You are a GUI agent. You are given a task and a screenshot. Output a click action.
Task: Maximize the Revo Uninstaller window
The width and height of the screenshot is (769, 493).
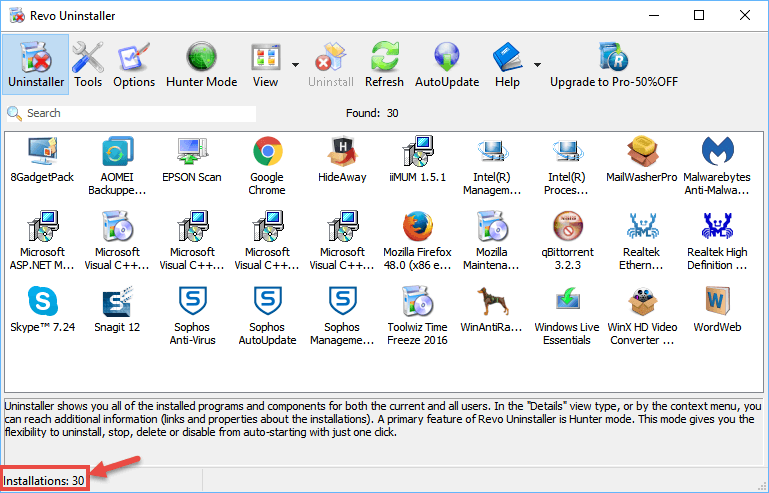click(x=699, y=15)
